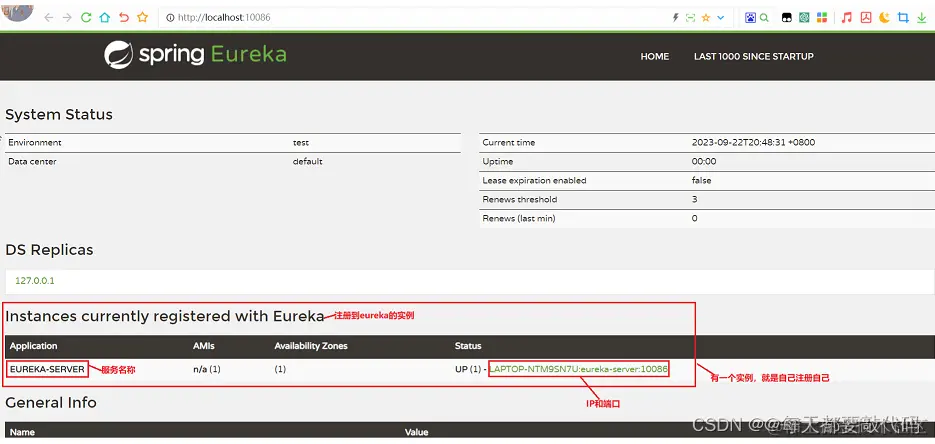This screenshot has width=935, height=444.
Task: Click the Spring Eureka logo
Action: (x=195, y=55)
